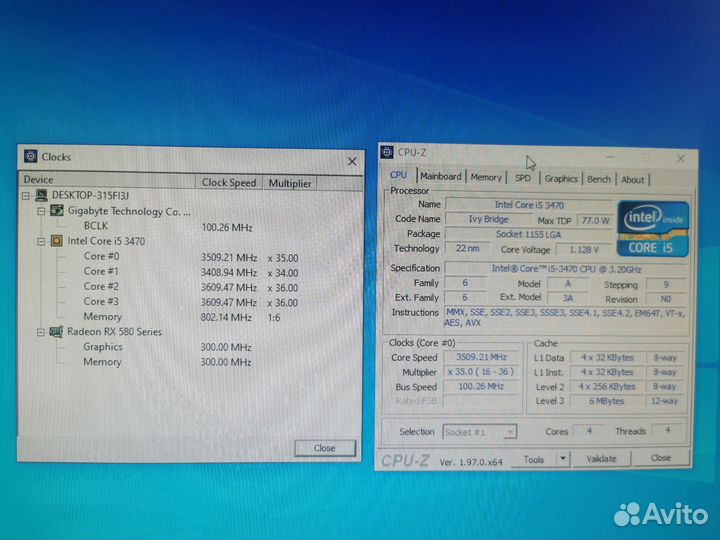Click the Name field Intel Core i5 3470
Screen dimensions: 720x540
tap(529, 205)
